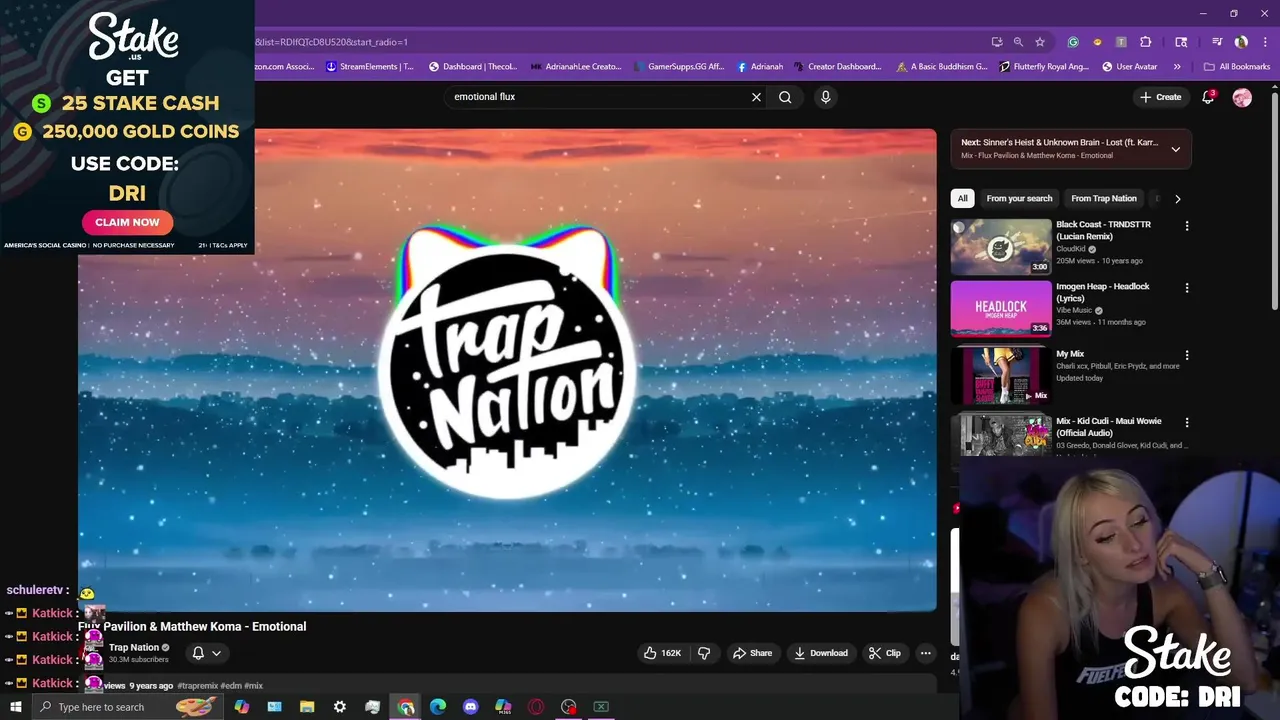The image size is (1280, 720).
Task: Open the Grammarly extension icon
Action: point(1073,42)
